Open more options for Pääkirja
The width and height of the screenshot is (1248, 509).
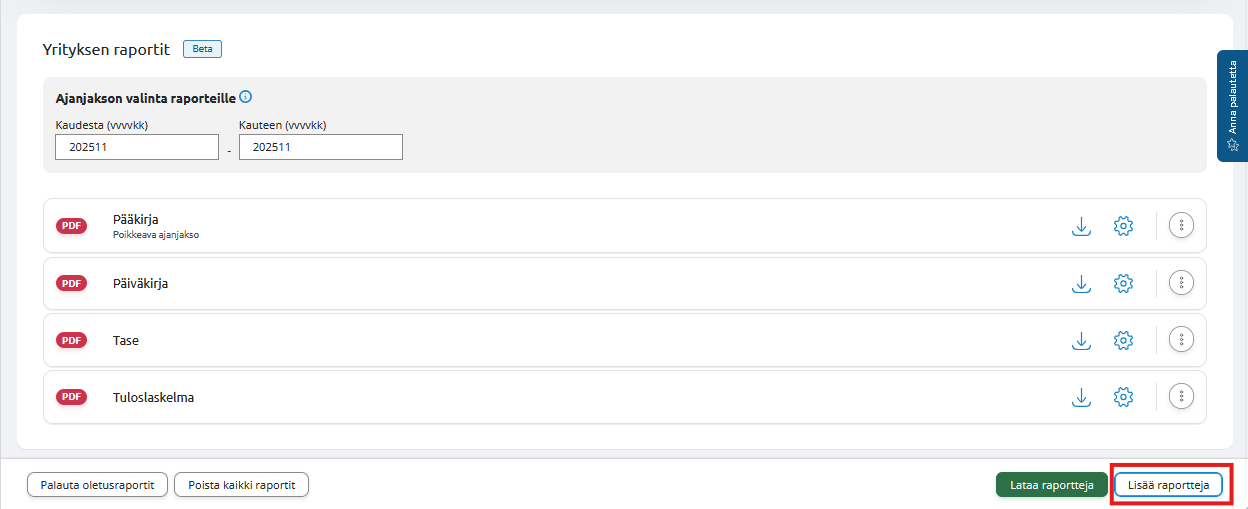1182,226
